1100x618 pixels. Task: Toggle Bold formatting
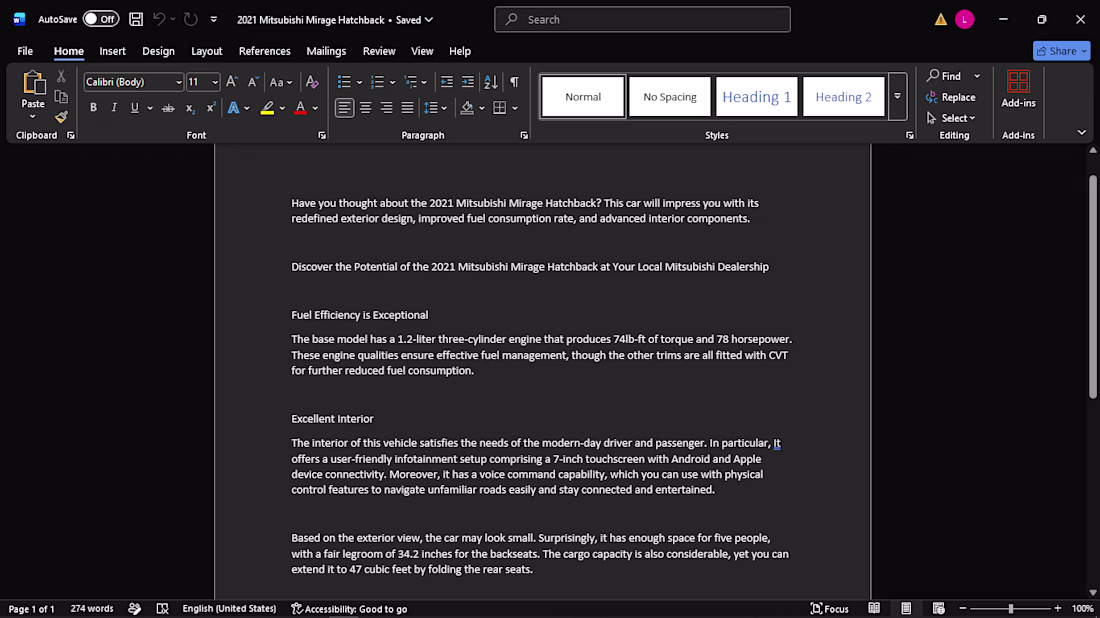[93, 108]
